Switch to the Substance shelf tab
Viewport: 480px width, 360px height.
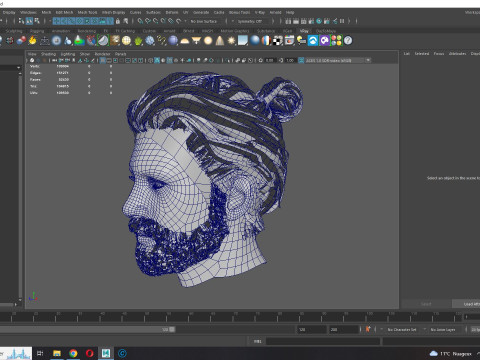coord(266,31)
